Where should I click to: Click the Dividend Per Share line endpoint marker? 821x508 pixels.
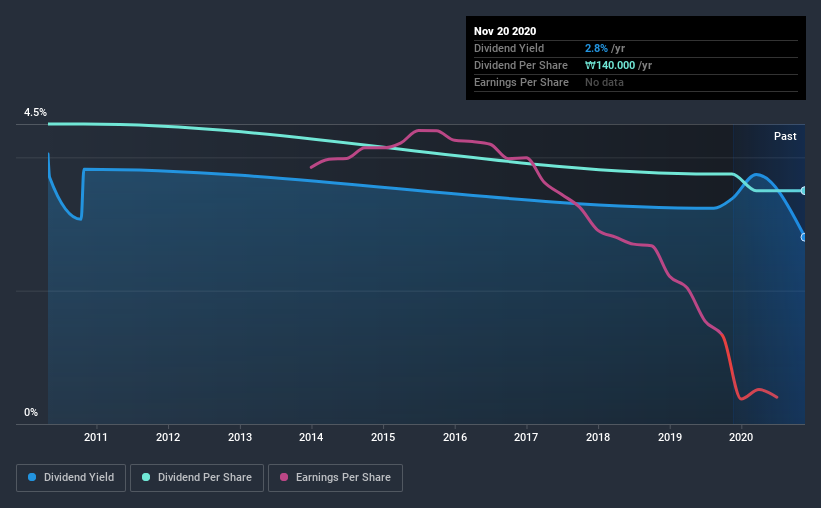click(x=803, y=191)
